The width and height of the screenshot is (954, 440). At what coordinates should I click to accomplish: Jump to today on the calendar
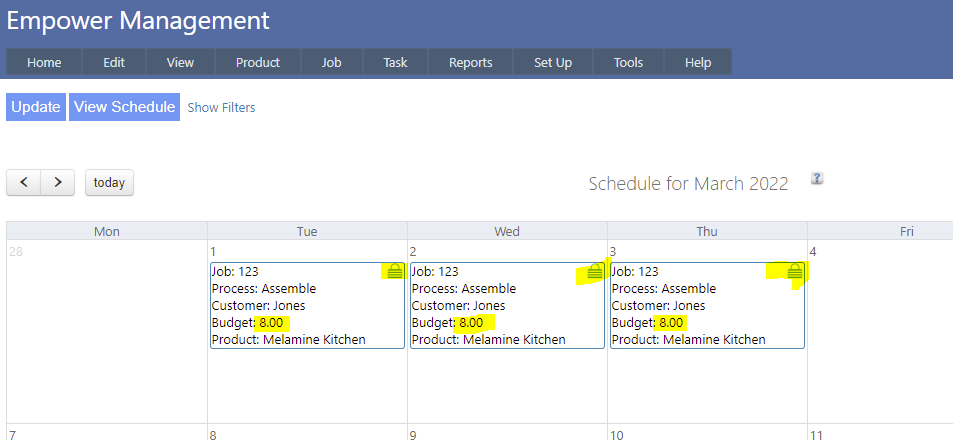point(109,182)
